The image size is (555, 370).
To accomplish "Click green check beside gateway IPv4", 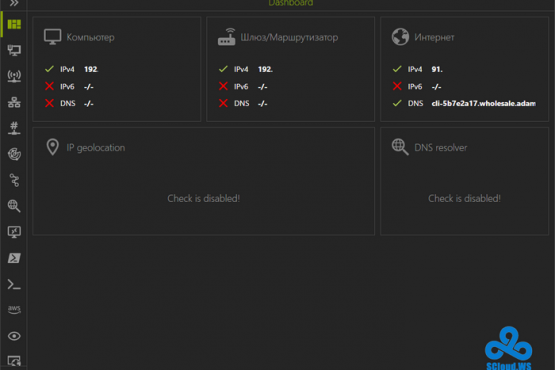I will coord(223,69).
